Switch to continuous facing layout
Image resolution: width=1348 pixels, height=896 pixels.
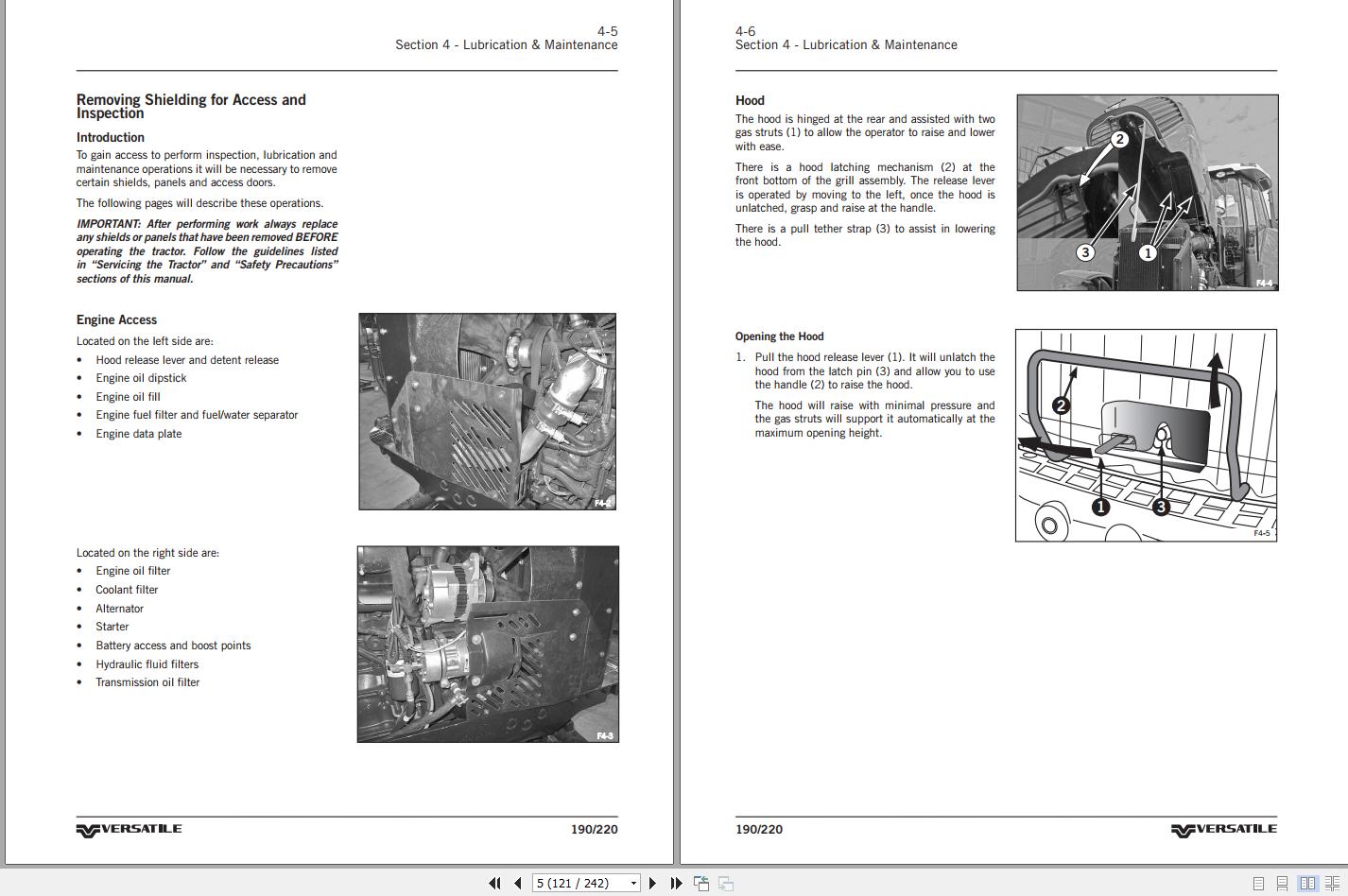pos(1331,884)
